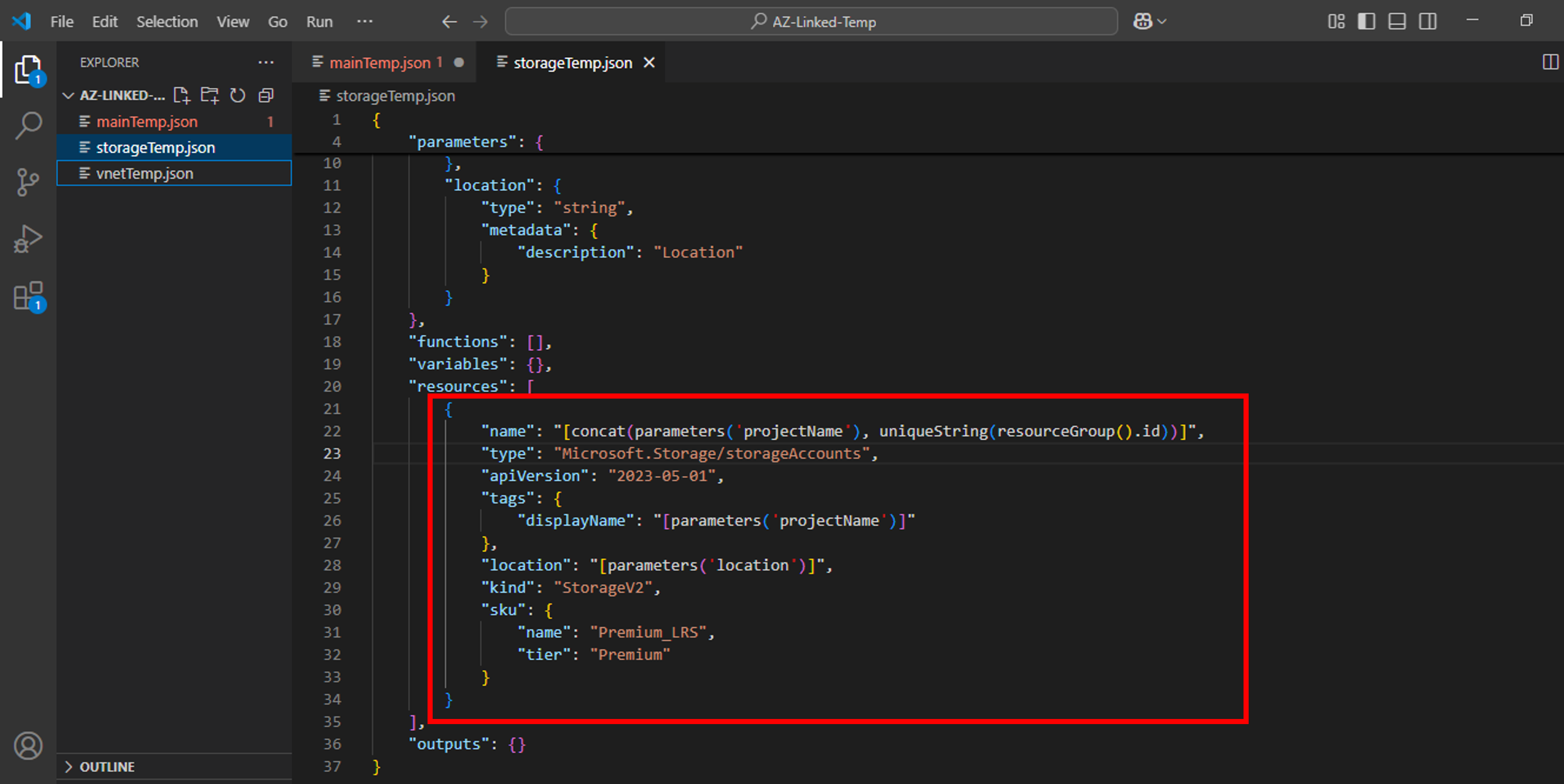Viewport: 1564px width, 784px height.
Task: Click the New File icon in Explorer
Action: [181, 95]
